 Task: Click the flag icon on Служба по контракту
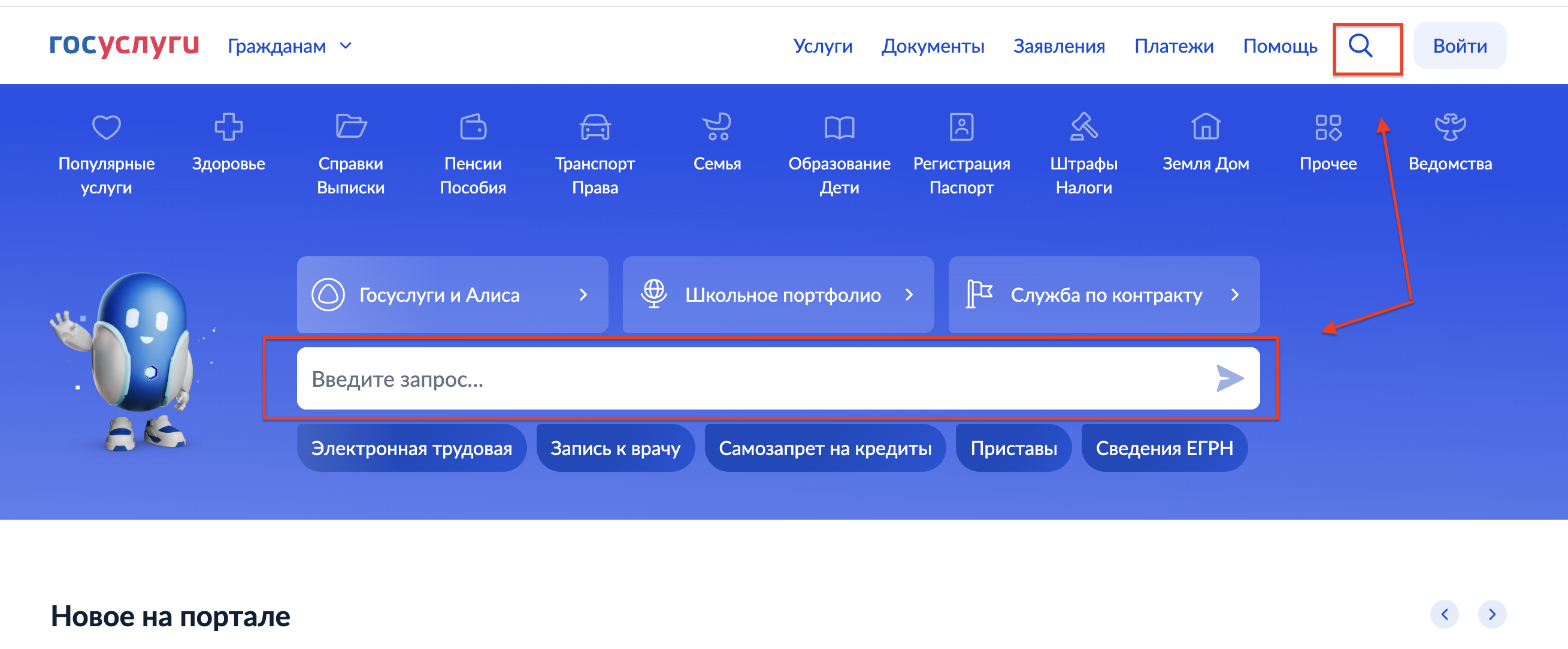tap(979, 295)
